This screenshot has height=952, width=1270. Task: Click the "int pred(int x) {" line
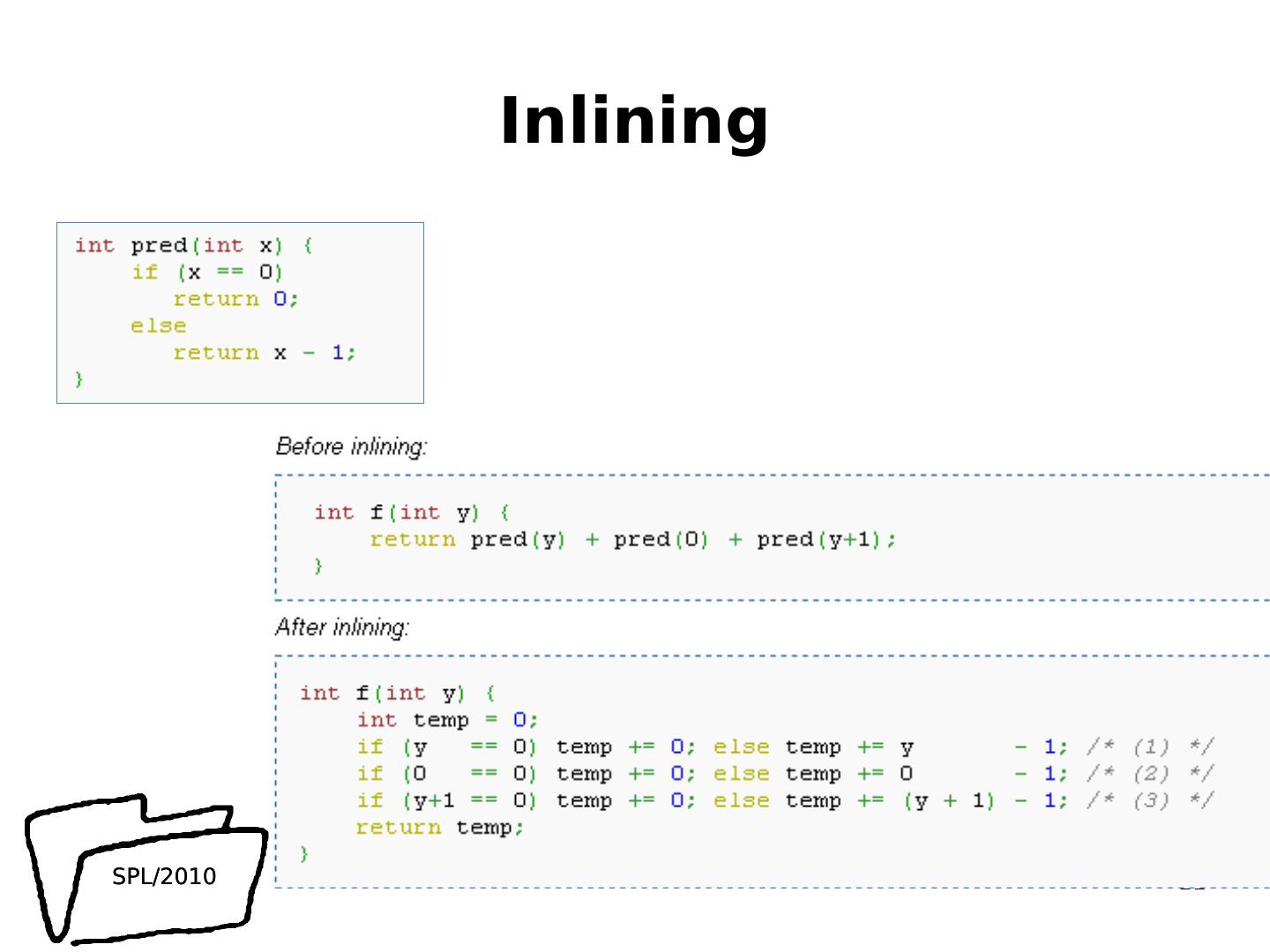(193, 245)
